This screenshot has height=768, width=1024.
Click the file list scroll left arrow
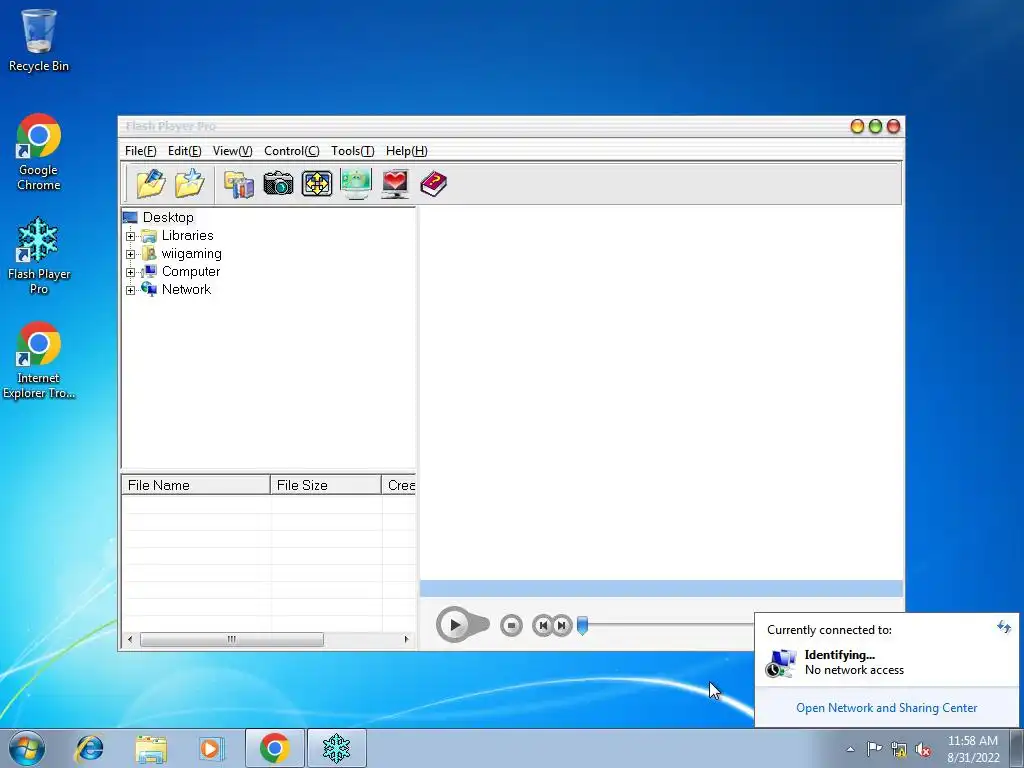tap(130, 639)
